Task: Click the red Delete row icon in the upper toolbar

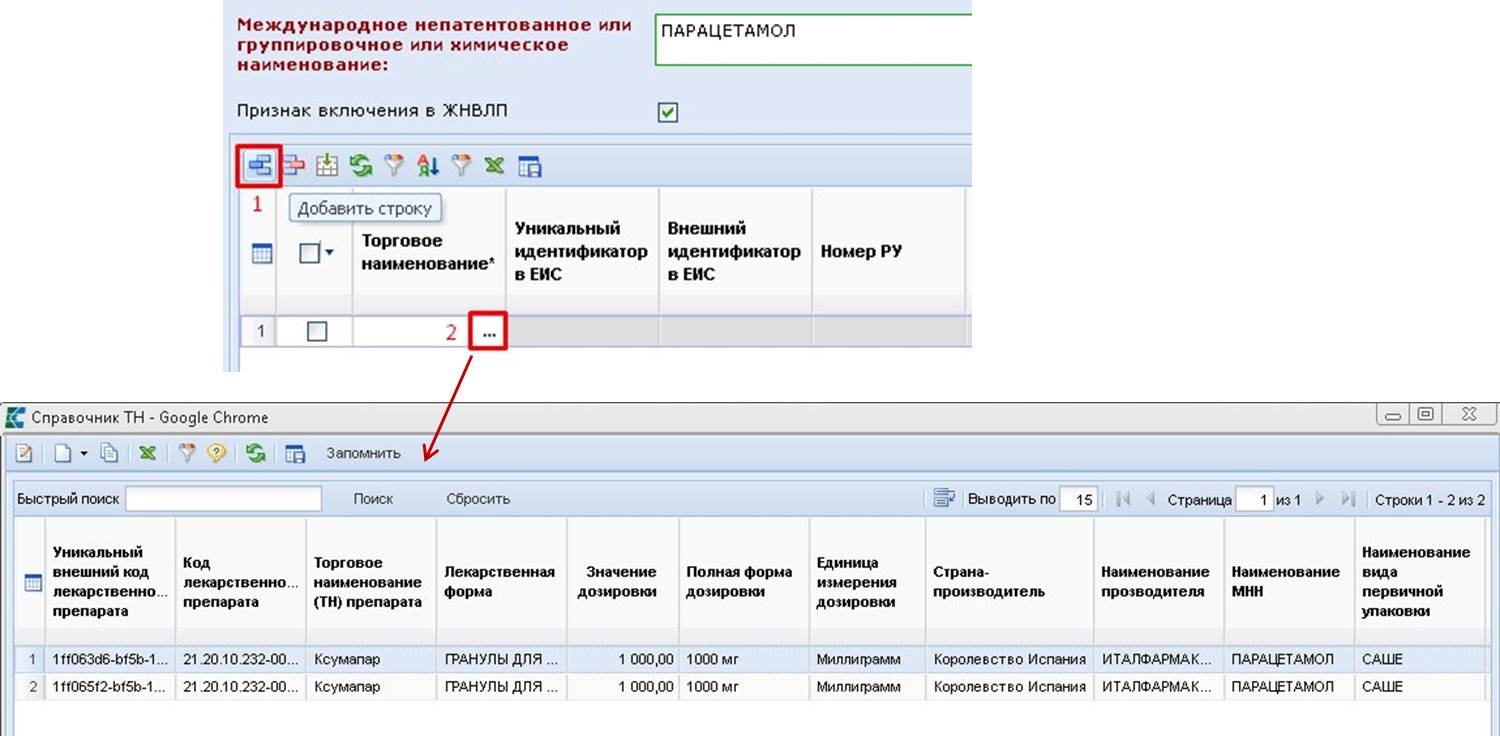Action: coord(293,166)
